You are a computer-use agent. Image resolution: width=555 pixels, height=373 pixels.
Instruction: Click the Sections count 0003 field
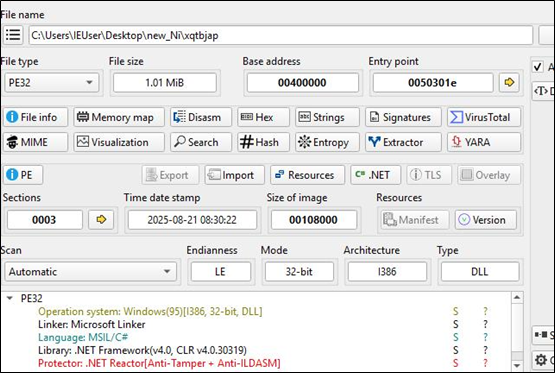(x=45, y=220)
